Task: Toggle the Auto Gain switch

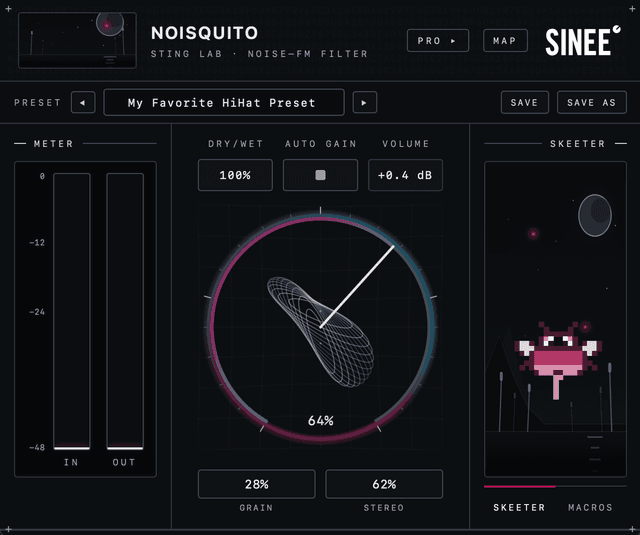Action: pyautogui.click(x=320, y=175)
